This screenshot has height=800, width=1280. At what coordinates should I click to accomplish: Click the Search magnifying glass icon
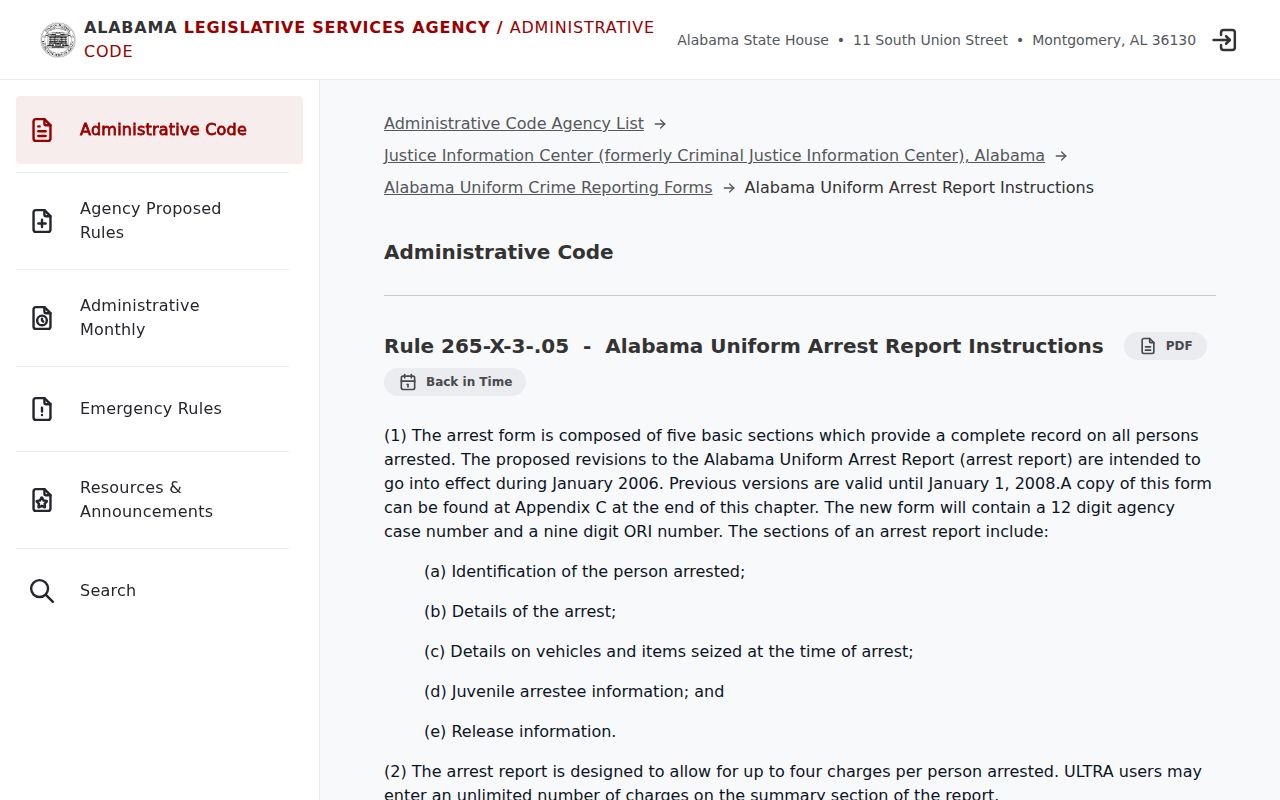42,591
